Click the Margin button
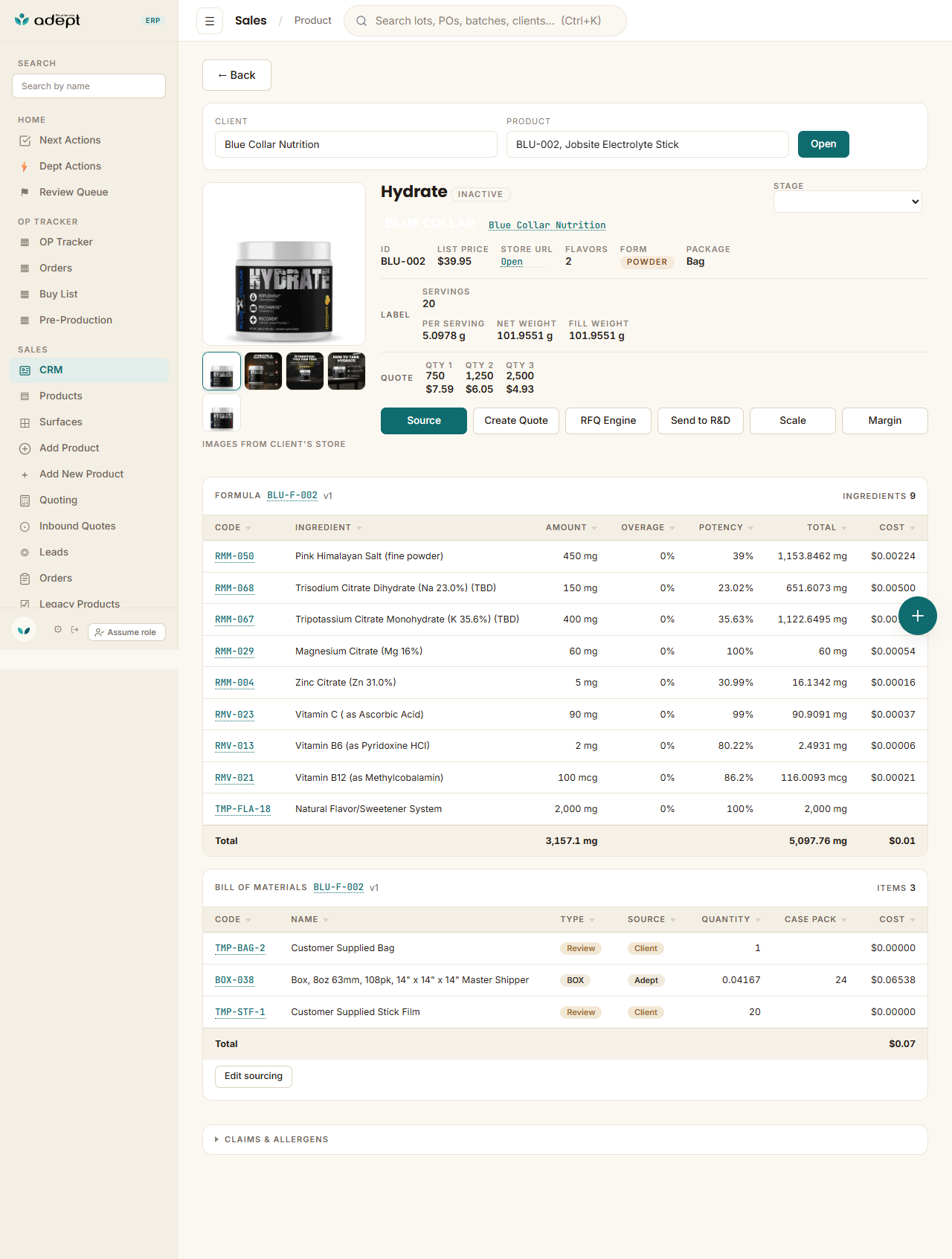Viewport: 952px width, 1259px height. click(x=885, y=421)
